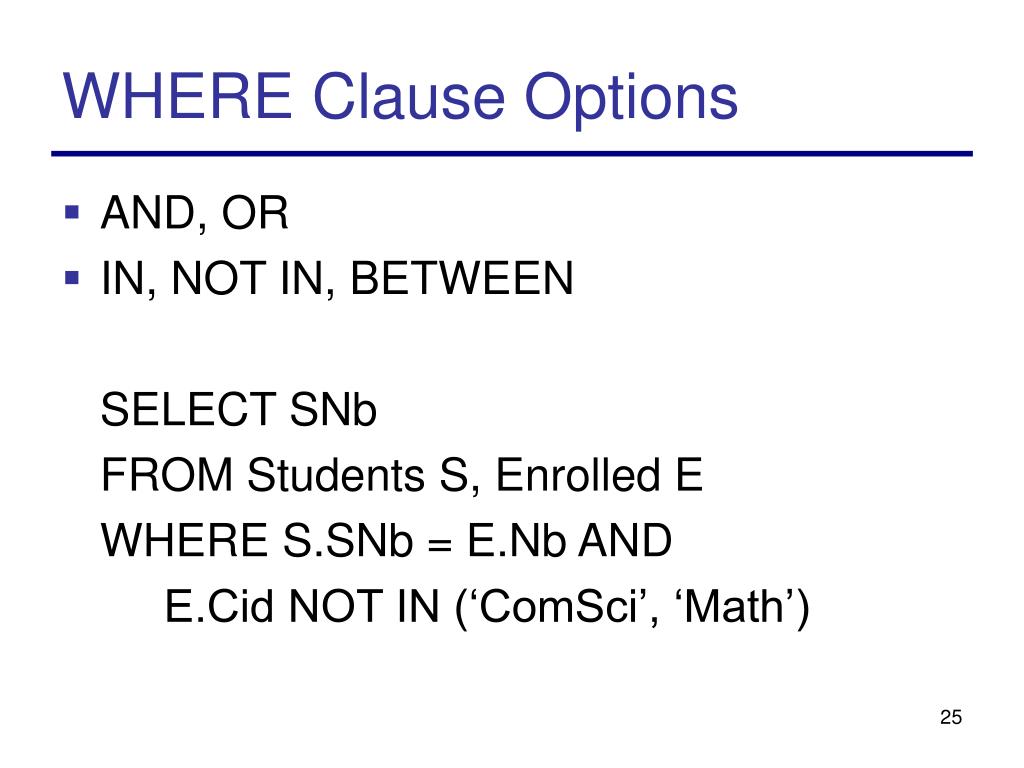Select the word BETWEEN in the second bullet
1024x768 pixels.
(462, 279)
